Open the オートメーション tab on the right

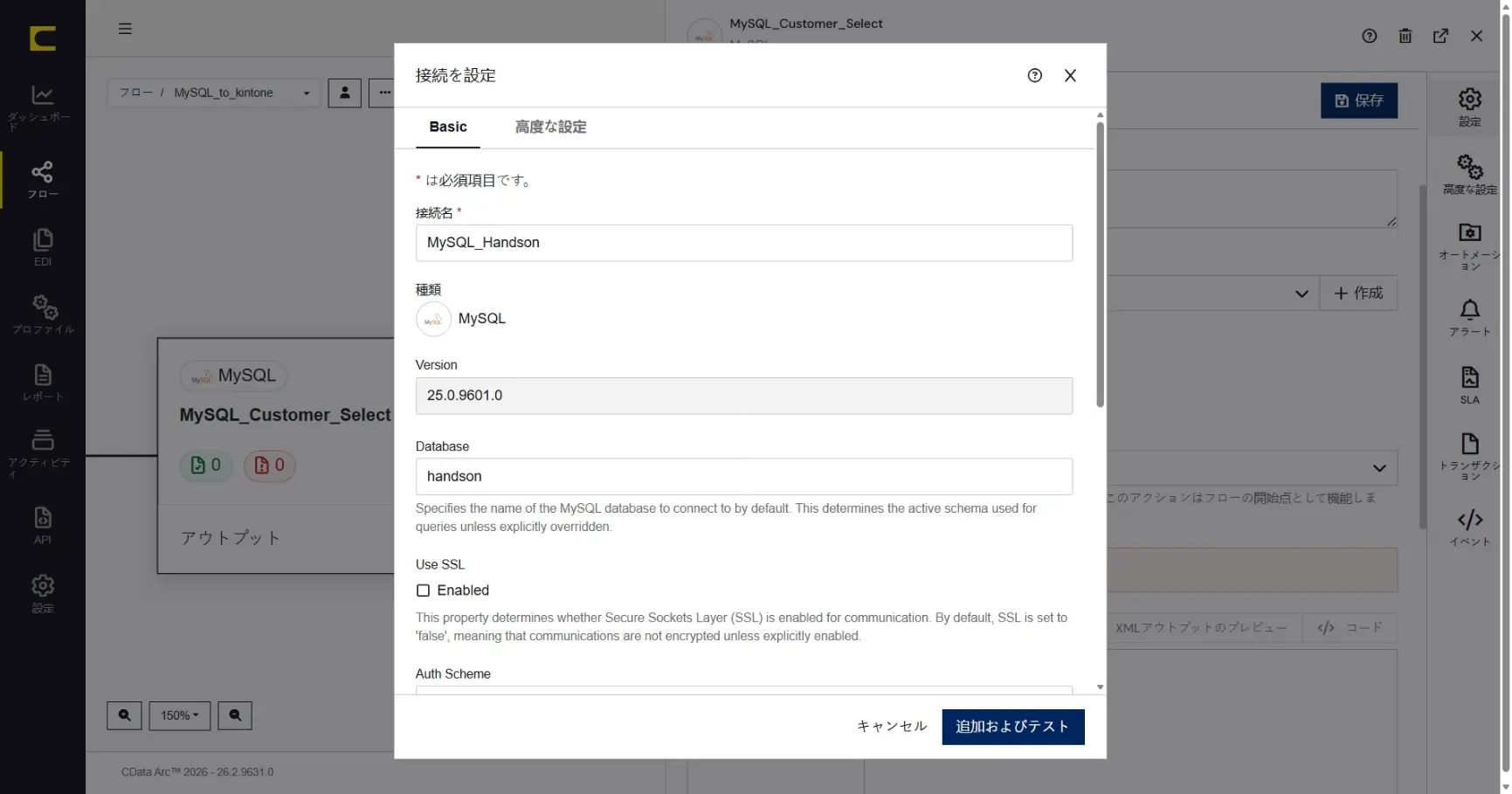coord(1469,246)
